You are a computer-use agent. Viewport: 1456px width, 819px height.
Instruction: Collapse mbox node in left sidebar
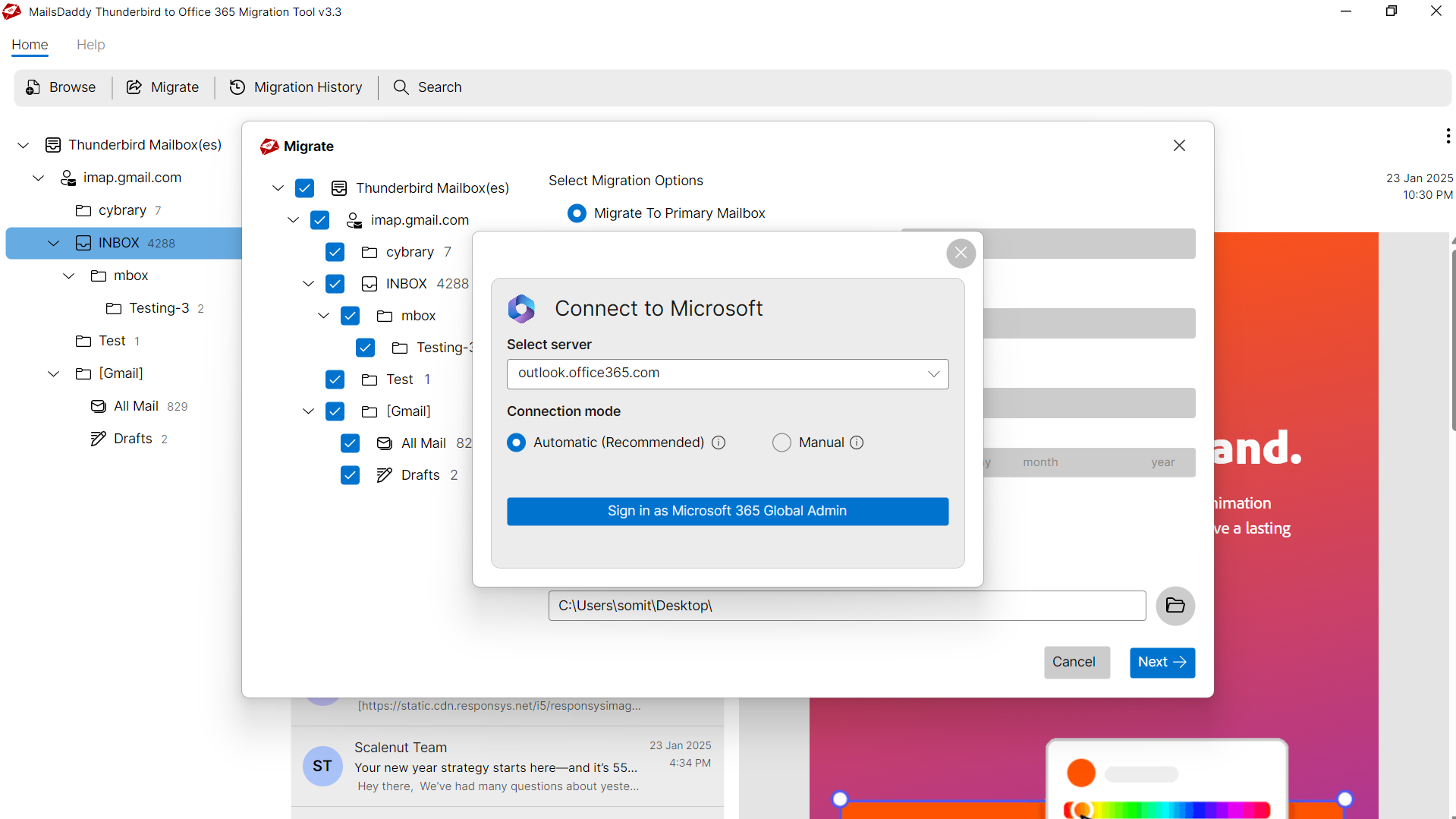tap(69, 276)
